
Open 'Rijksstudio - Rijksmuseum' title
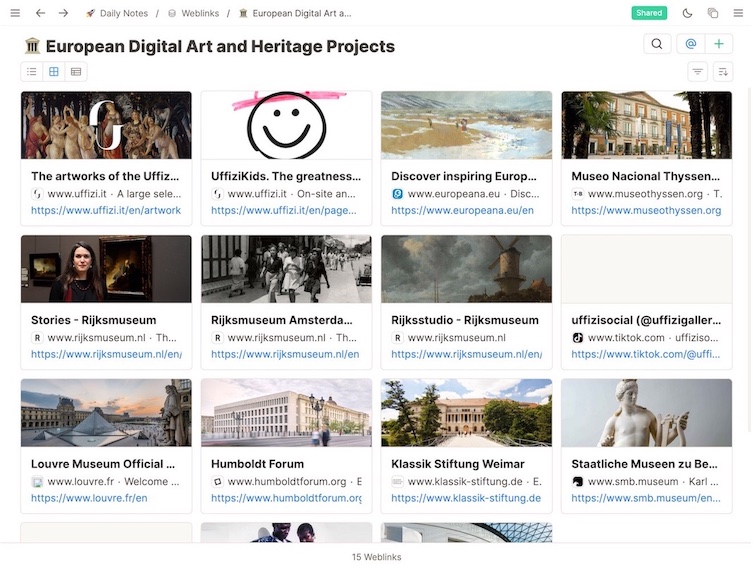point(465,320)
